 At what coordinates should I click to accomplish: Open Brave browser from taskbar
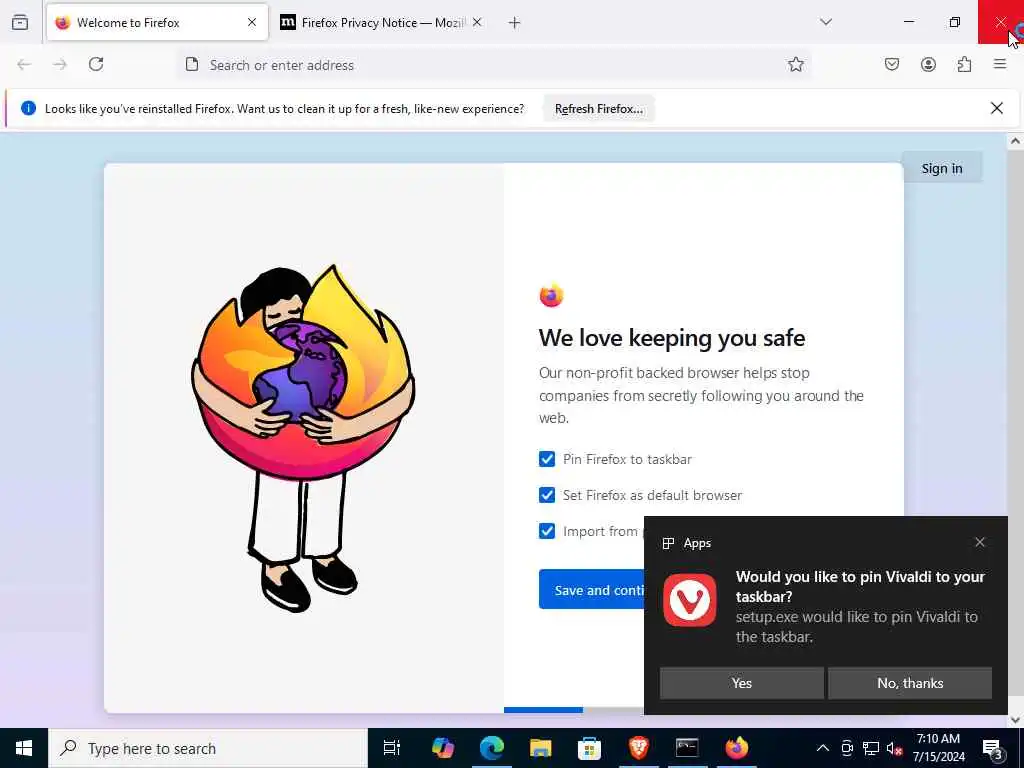tap(638, 748)
